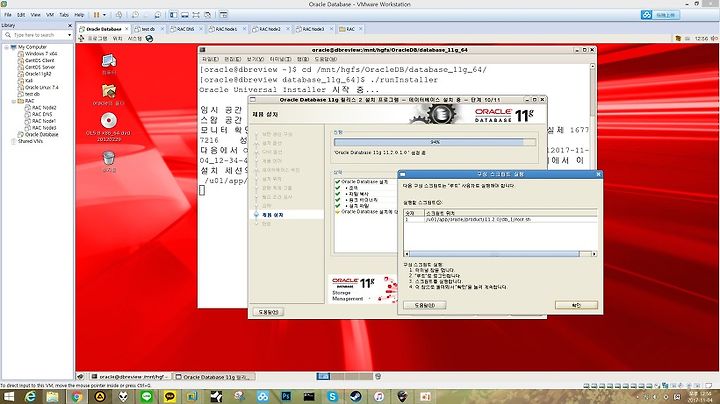Image resolution: width=720 pixels, height=404 pixels.
Task: Switch to the RAC DNS tab
Action: (x=186, y=29)
